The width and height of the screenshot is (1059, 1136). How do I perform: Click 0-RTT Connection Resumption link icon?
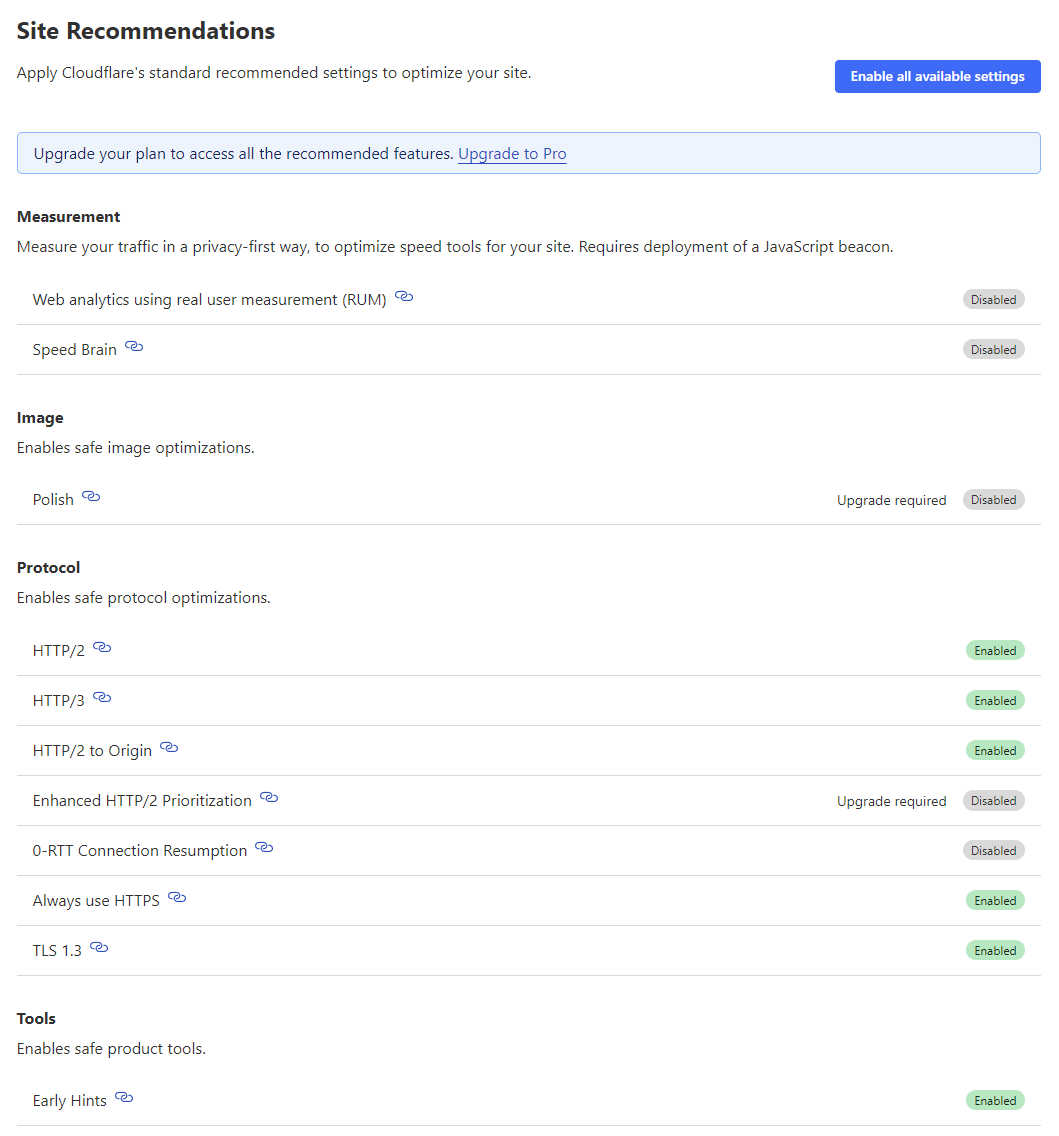[x=264, y=847]
